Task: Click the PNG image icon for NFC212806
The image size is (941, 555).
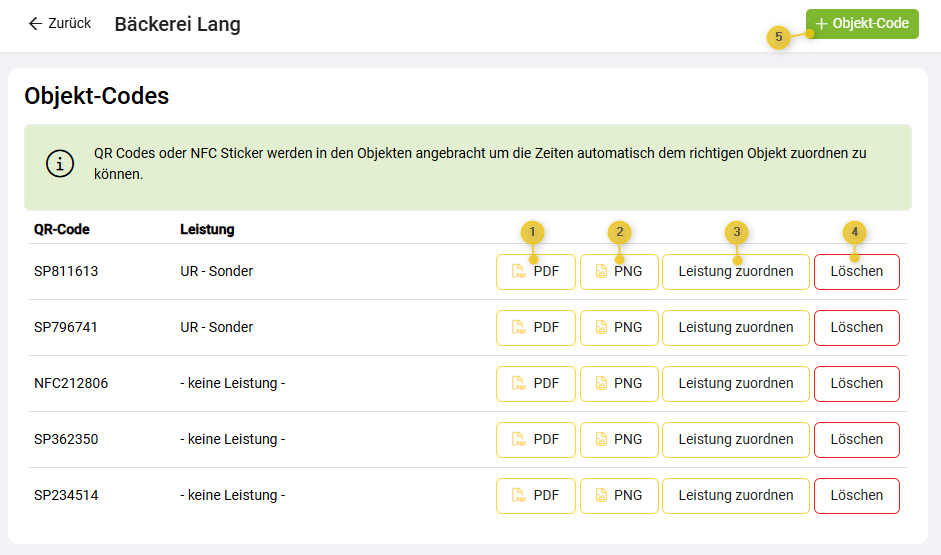Action: click(x=602, y=384)
